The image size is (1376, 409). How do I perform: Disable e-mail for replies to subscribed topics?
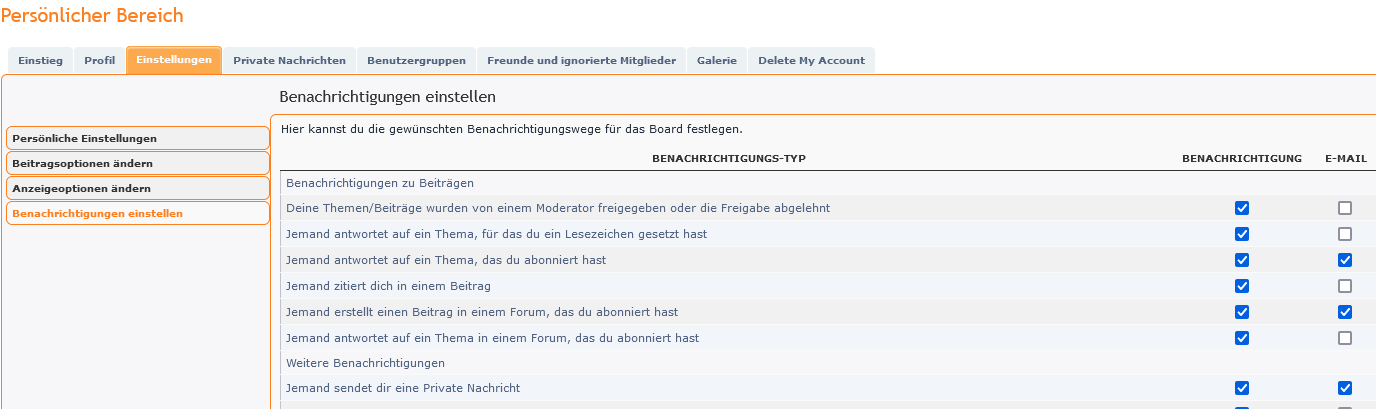point(1345,260)
